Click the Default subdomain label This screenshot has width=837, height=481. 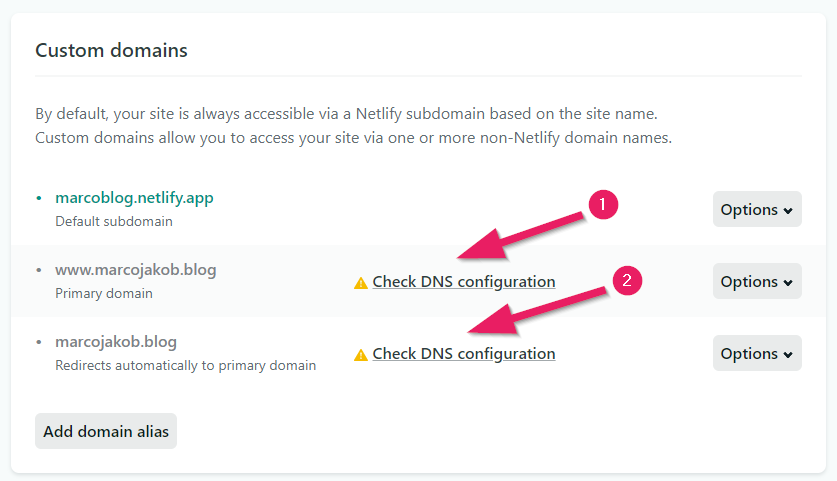click(114, 222)
